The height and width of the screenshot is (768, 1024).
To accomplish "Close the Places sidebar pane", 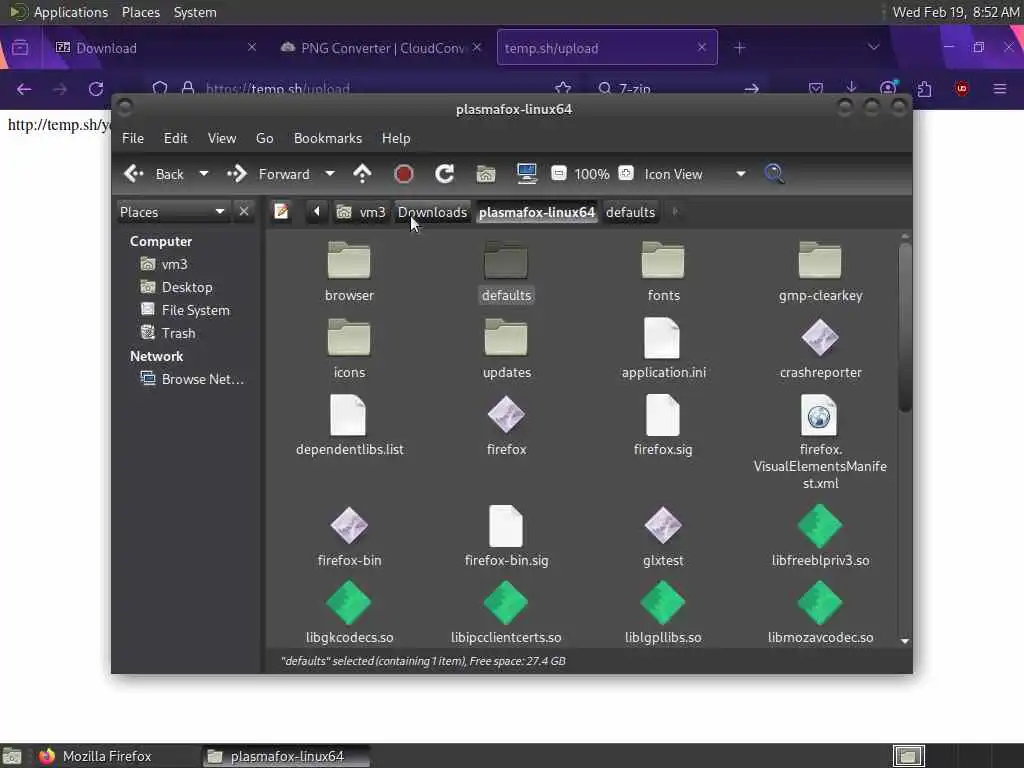I will [x=244, y=212].
